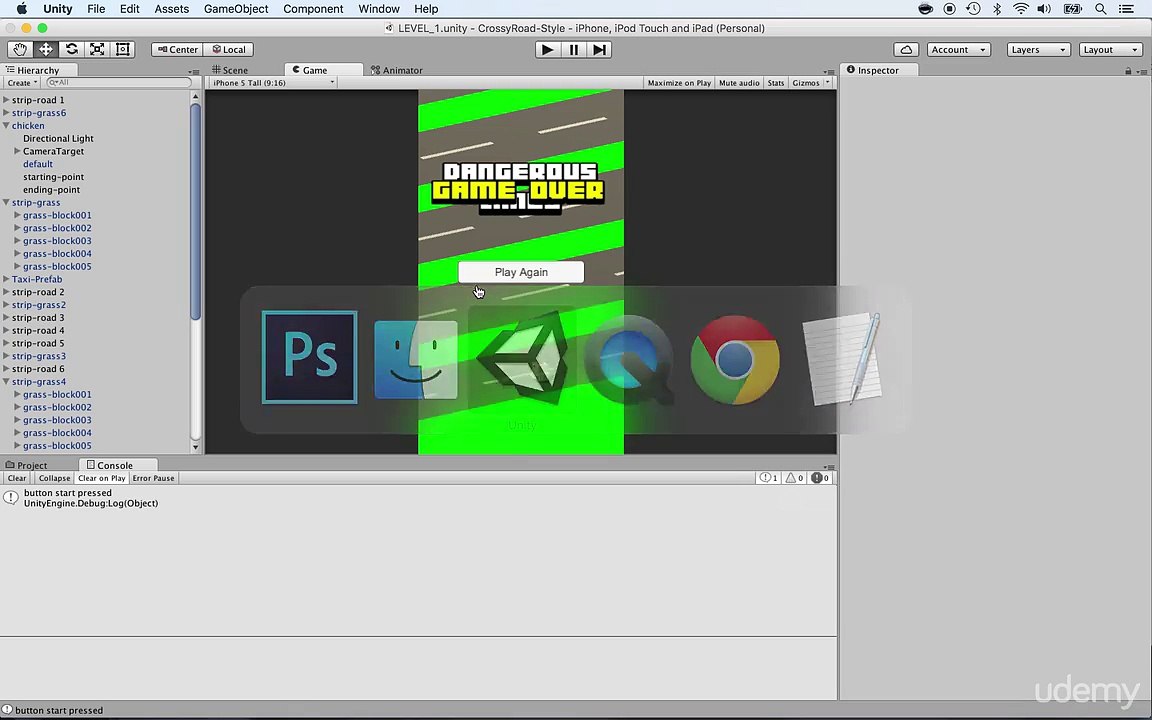Switch to the Animator tab
This screenshot has width=1152, height=720.
397,70
